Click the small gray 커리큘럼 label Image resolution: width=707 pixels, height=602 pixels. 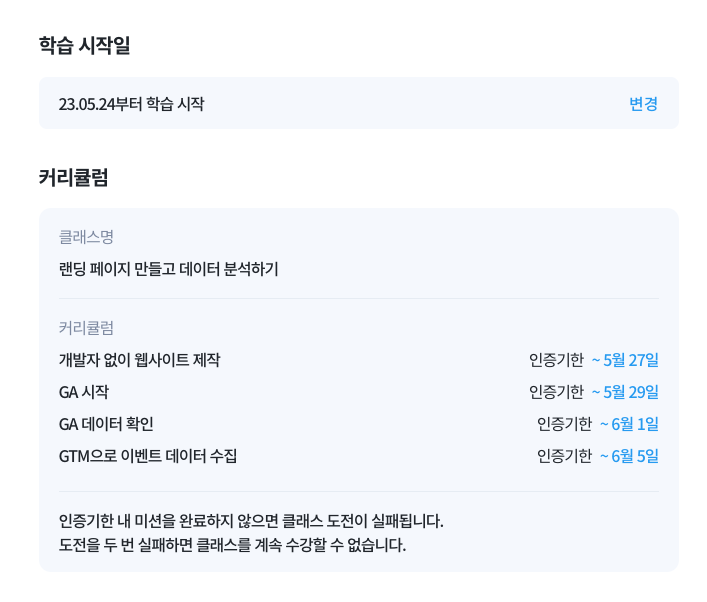pyautogui.click(x=86, y=328)
